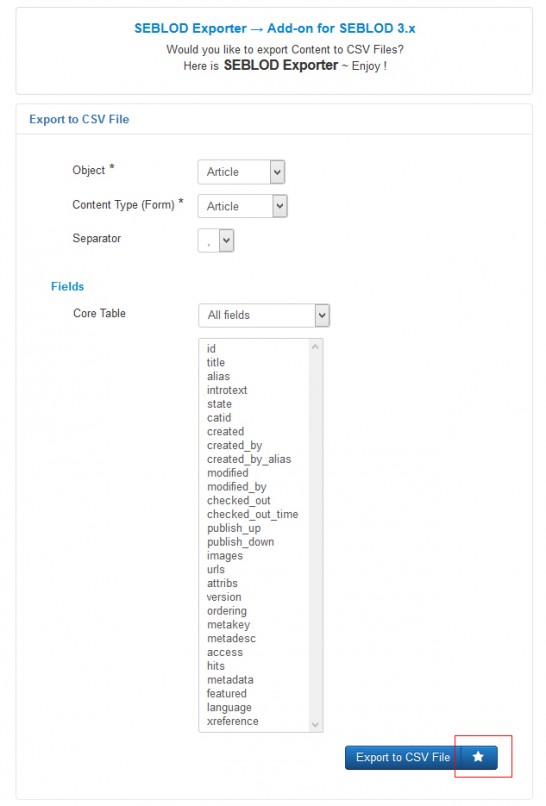Choose the 'created_by_alias' field entry

click(249, 459)
